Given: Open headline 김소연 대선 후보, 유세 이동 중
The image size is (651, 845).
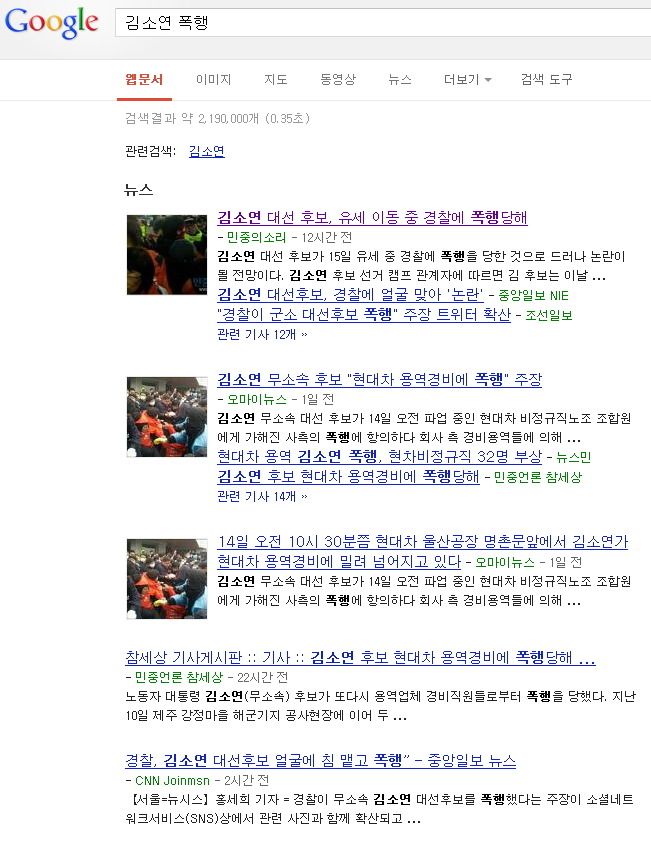Looking at the screenshot, I should pos(372,217).
